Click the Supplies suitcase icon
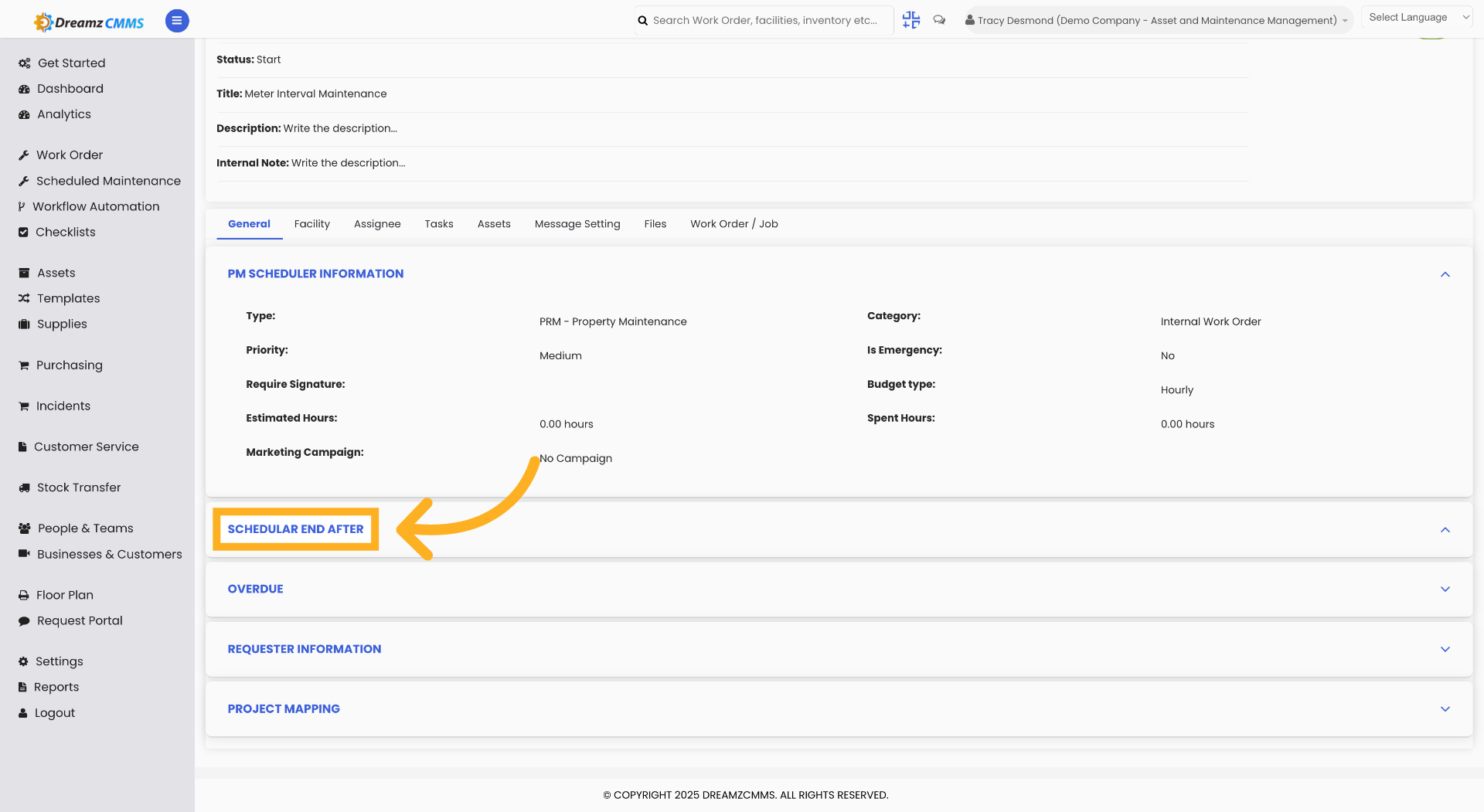The image size is (1484, 812). pos(24,324)
